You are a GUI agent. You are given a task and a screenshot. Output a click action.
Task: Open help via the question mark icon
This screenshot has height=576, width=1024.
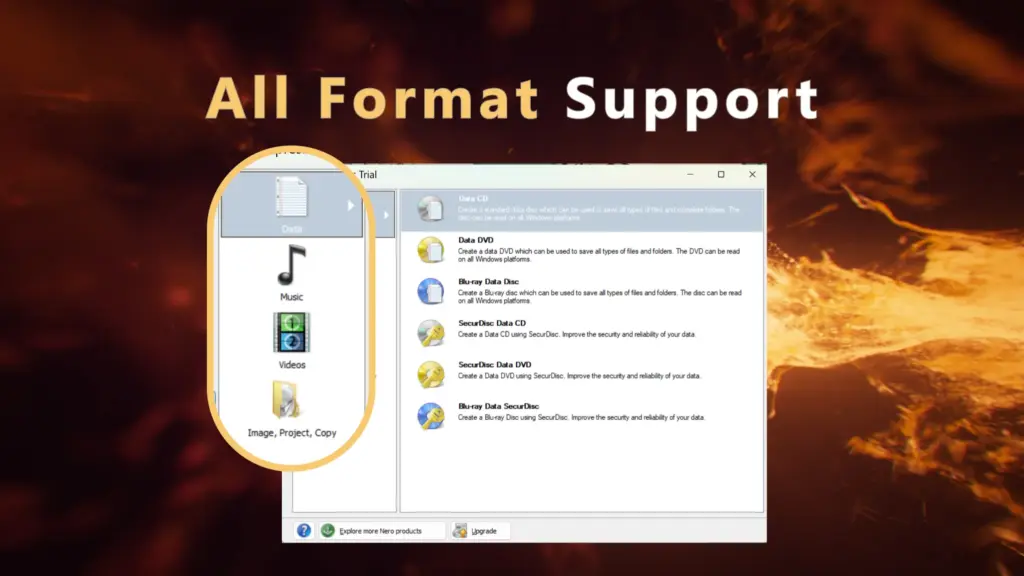(303, 530)
